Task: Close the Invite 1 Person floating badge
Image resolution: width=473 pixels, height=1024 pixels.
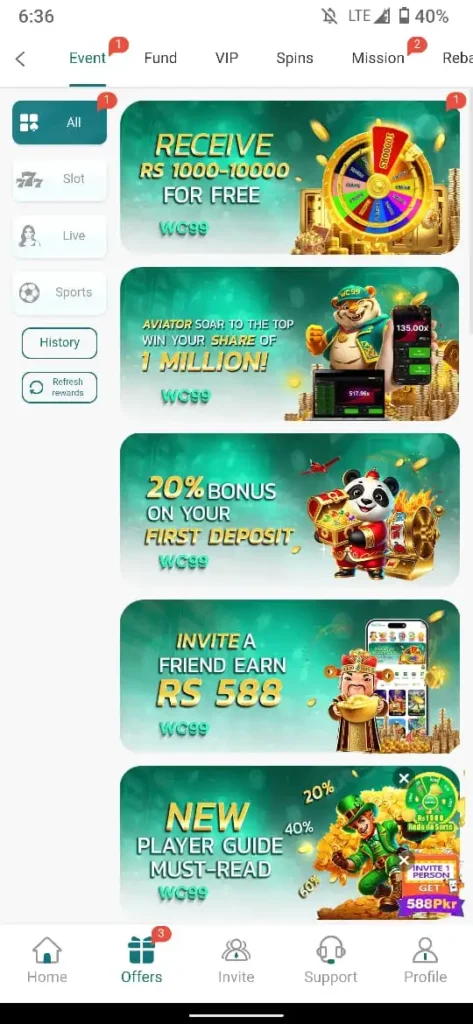Action: [404, 861]
